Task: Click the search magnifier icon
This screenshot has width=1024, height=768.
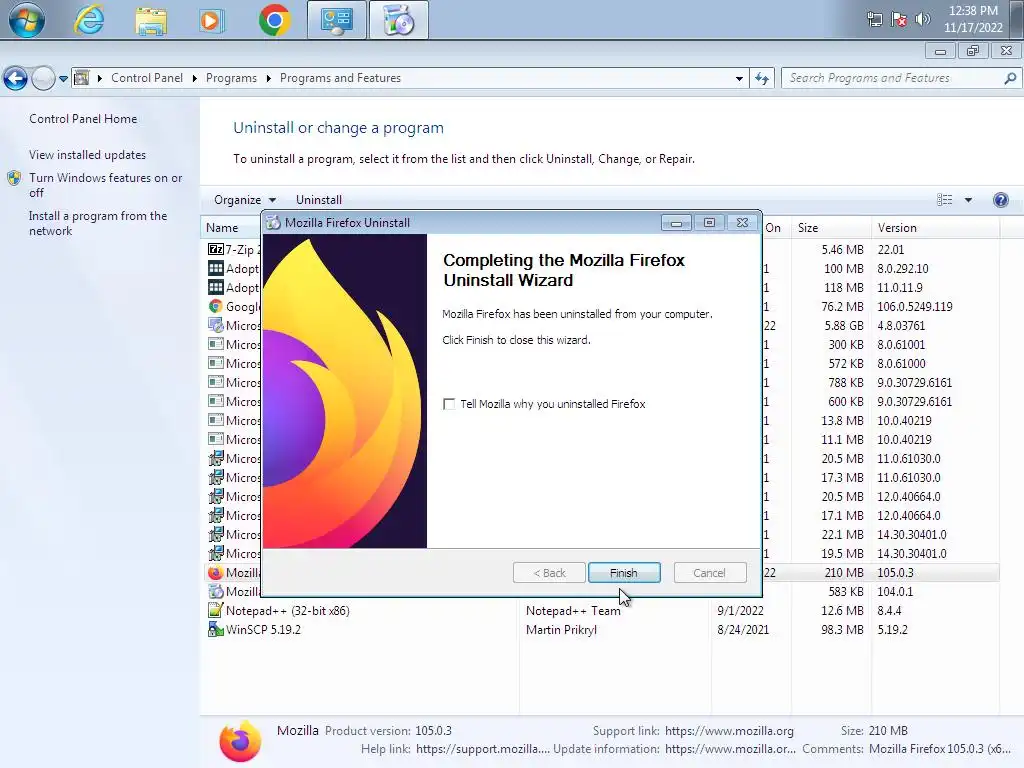Action: (1010, 78)
